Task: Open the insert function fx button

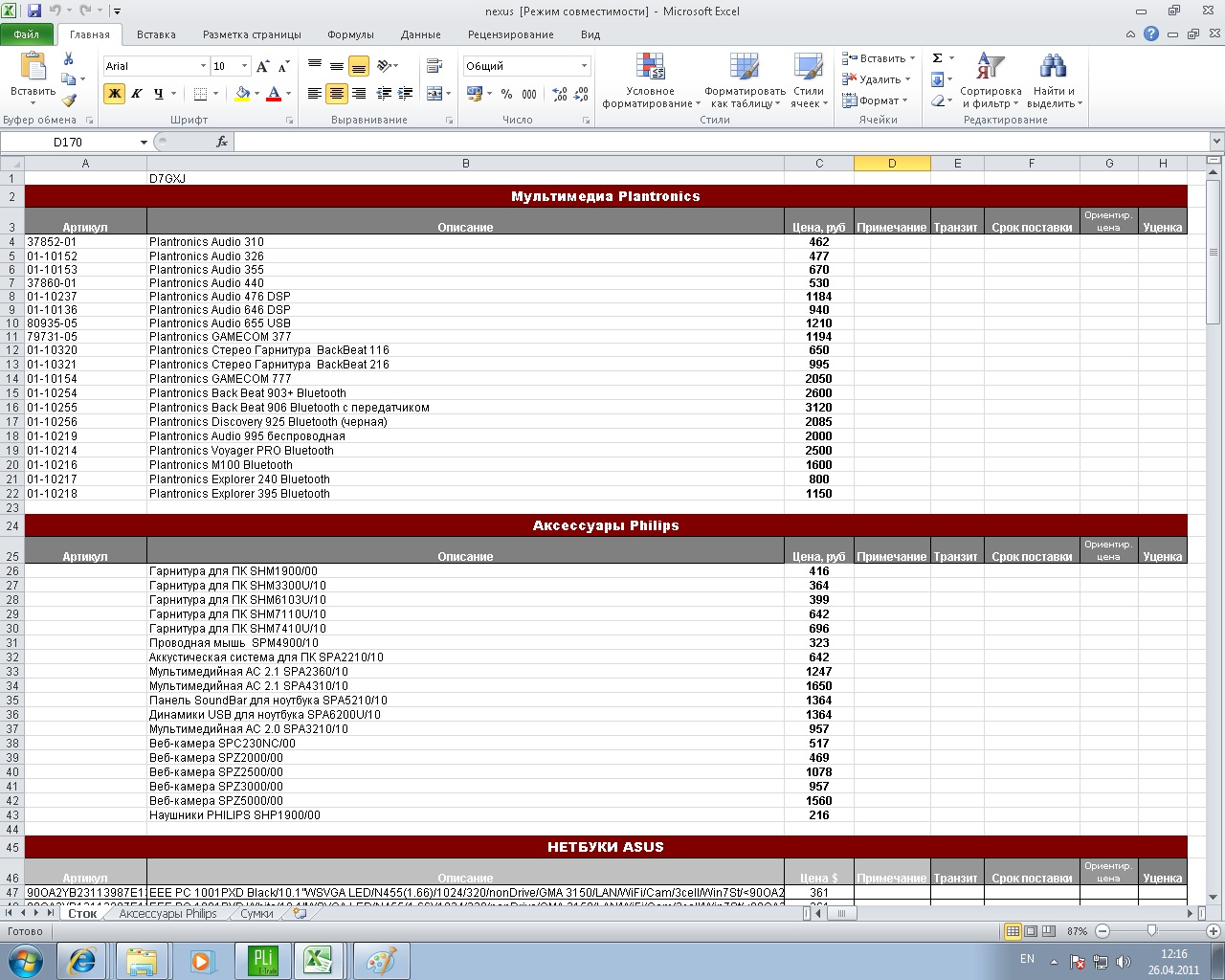Action: point(222,142)
